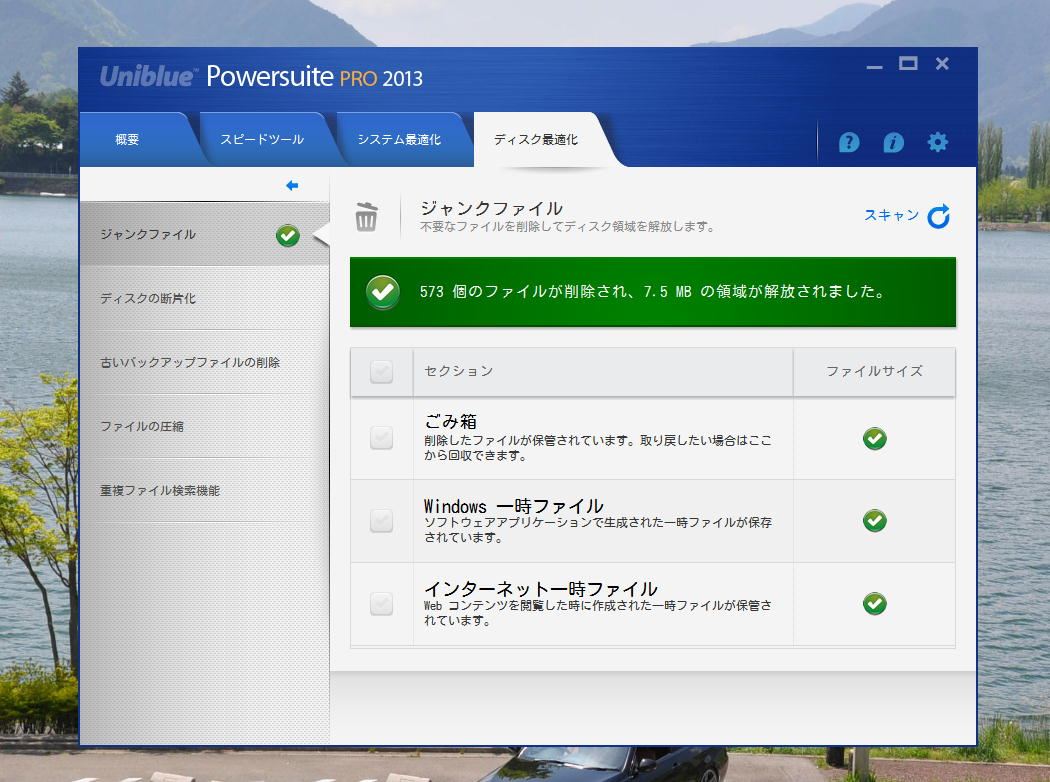
Task: Toggle the ごみ箱 checkbox
Action: (382, 439)
